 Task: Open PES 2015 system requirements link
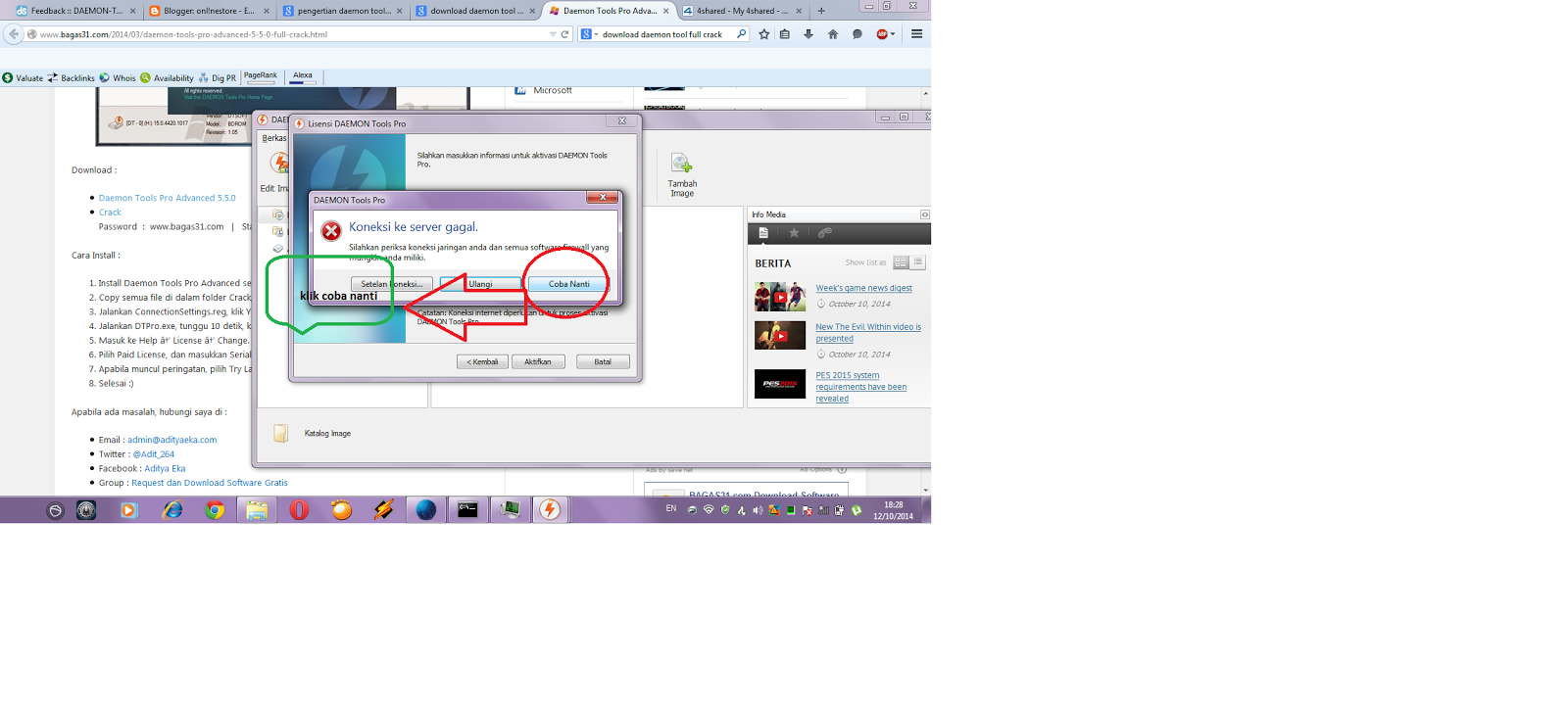(861, 387)
